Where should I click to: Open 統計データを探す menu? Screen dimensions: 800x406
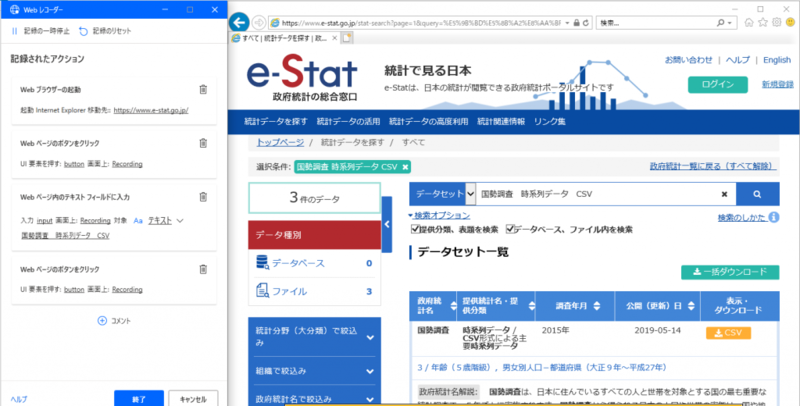[x=276, y=122]
